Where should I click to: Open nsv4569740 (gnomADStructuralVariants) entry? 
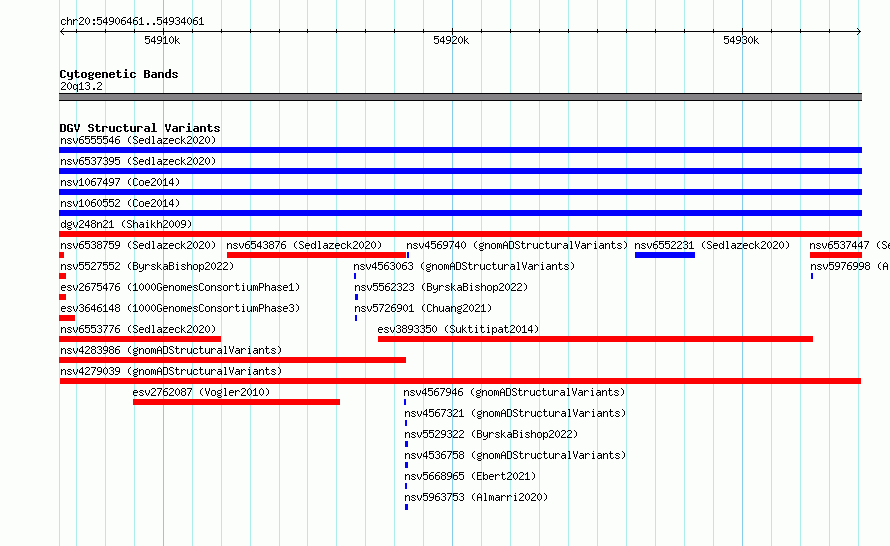click(x=517, y=245)
